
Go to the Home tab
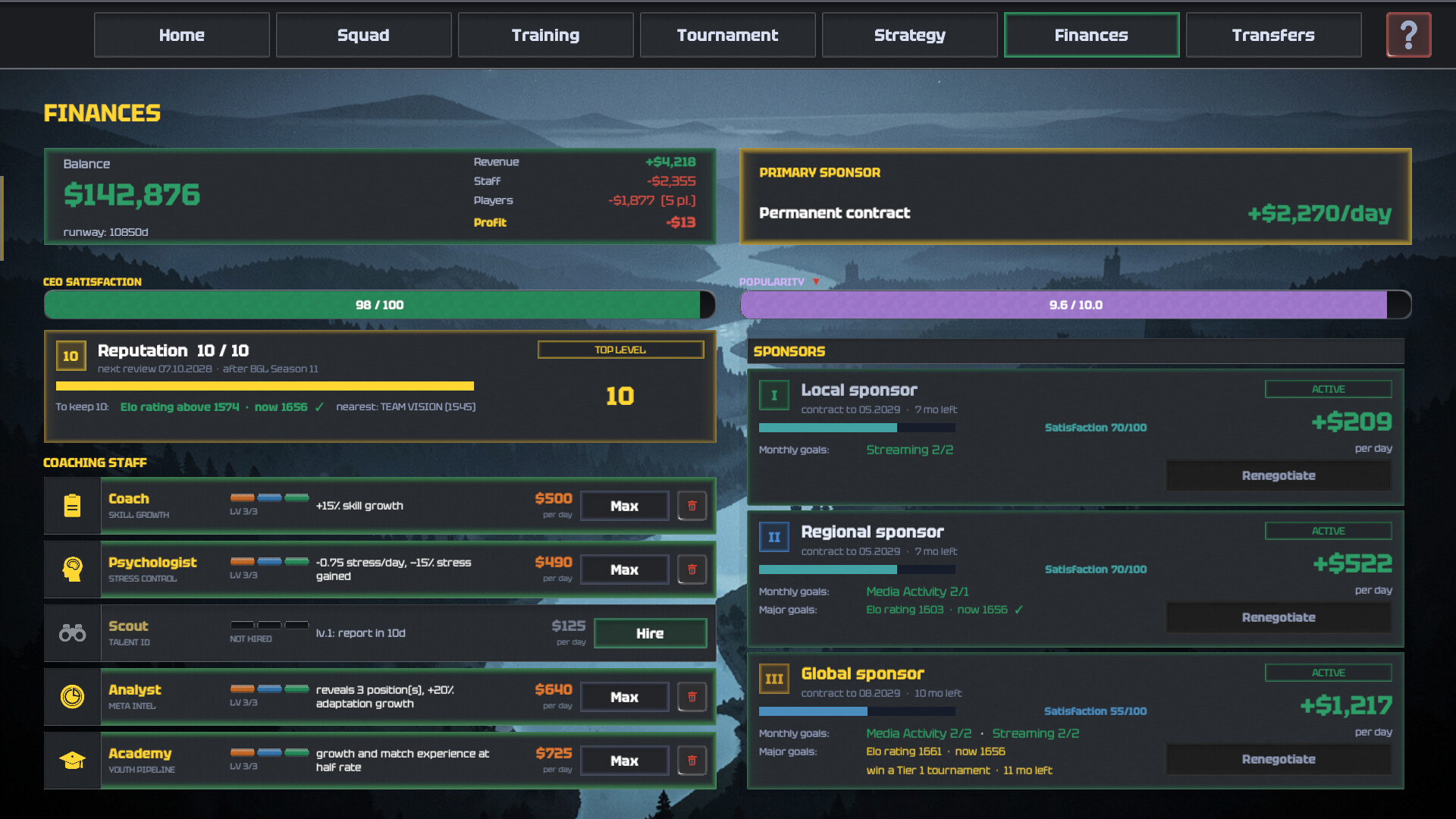[x=182, y=35]
